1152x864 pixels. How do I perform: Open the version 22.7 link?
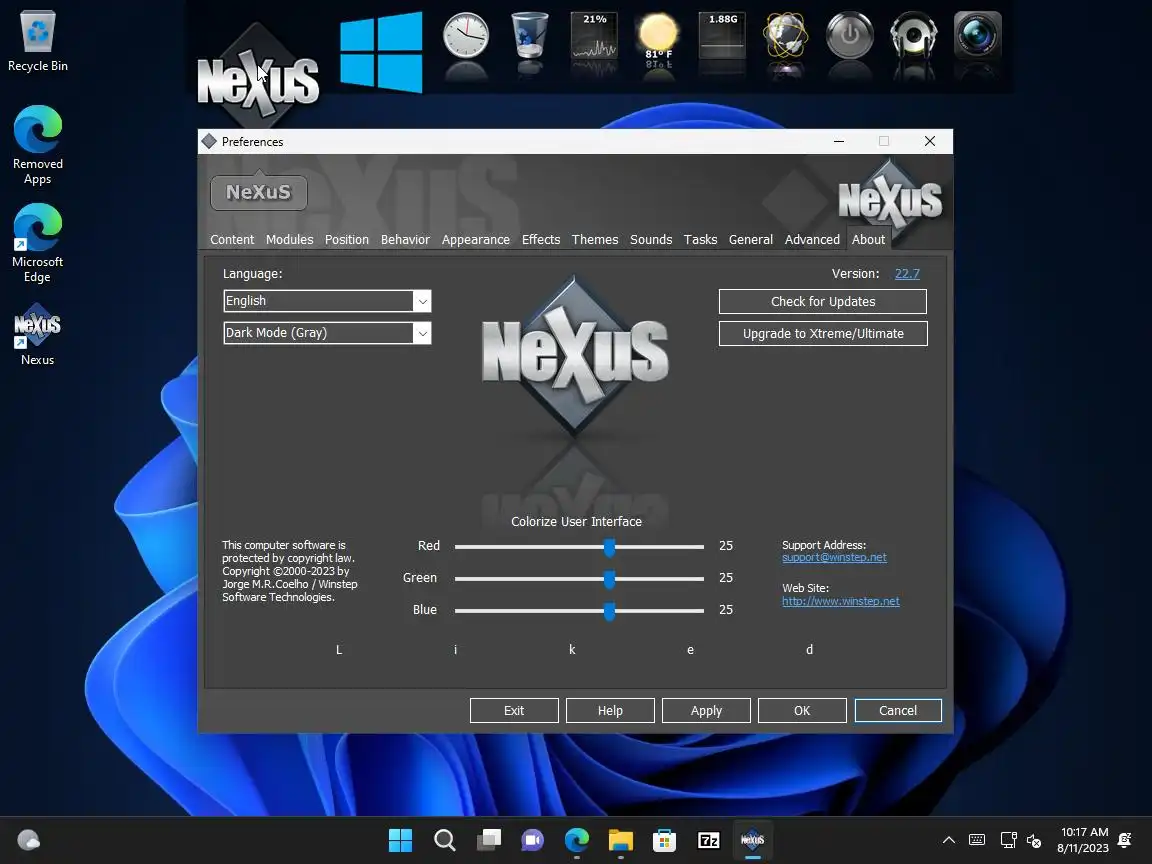point(907,273)
